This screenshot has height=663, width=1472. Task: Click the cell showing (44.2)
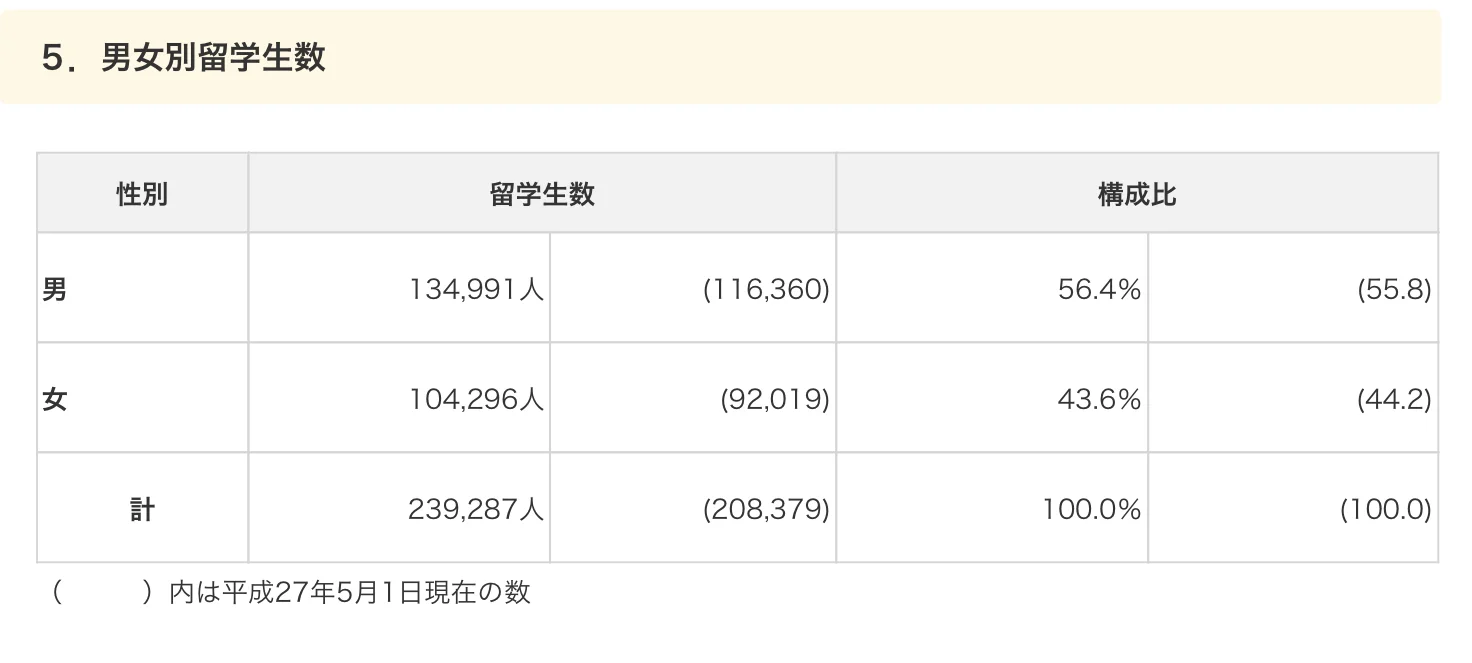1293,398
